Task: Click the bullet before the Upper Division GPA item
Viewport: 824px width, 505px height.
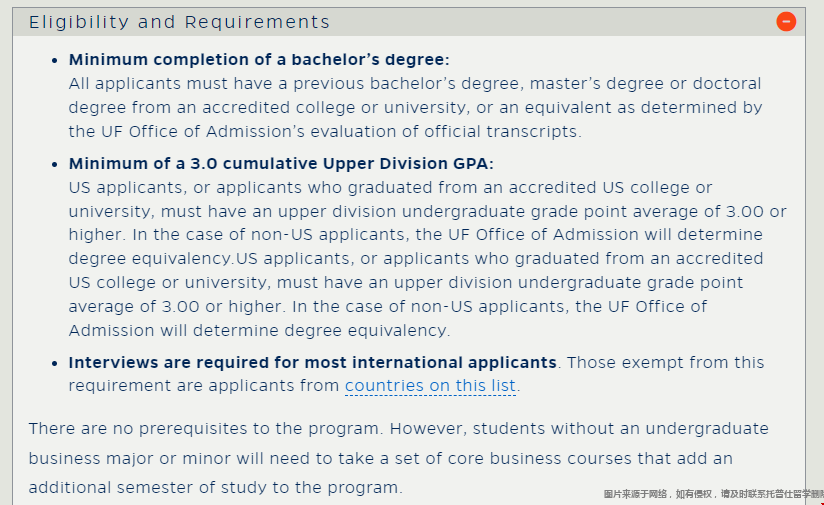Action: 55,164
